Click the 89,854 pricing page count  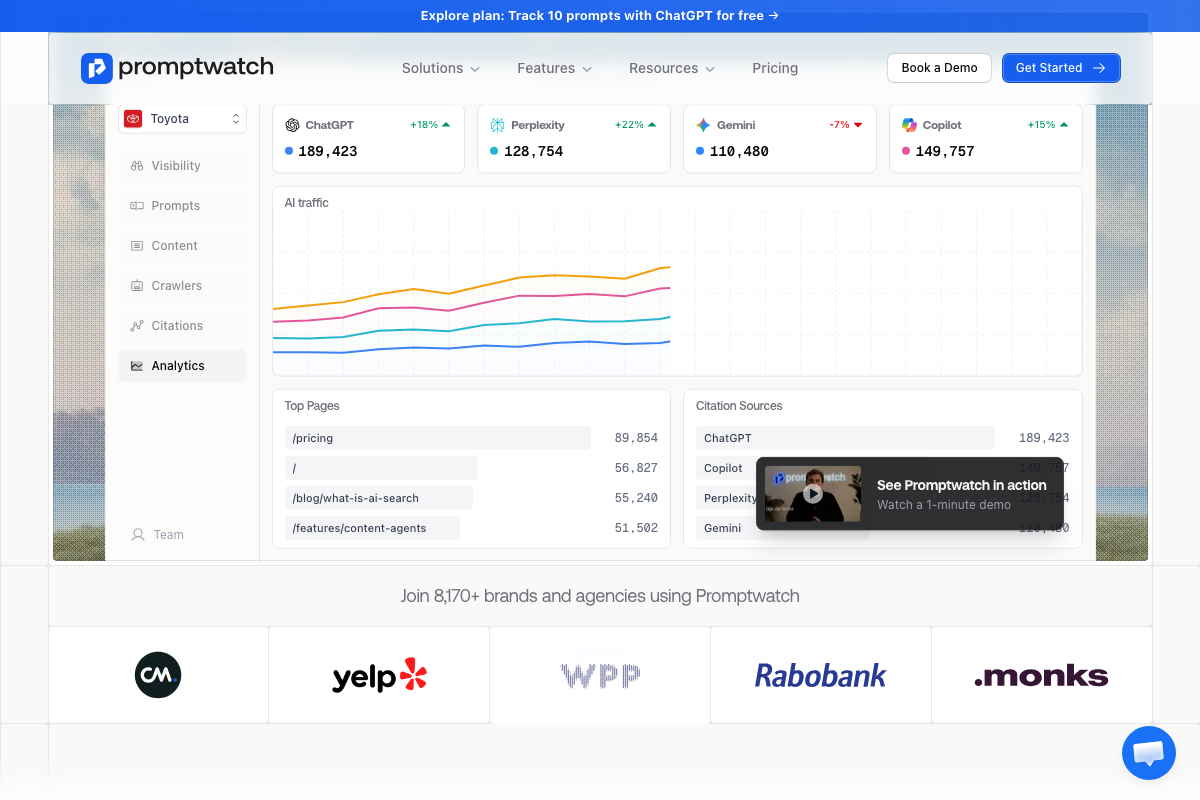[636, 438]
